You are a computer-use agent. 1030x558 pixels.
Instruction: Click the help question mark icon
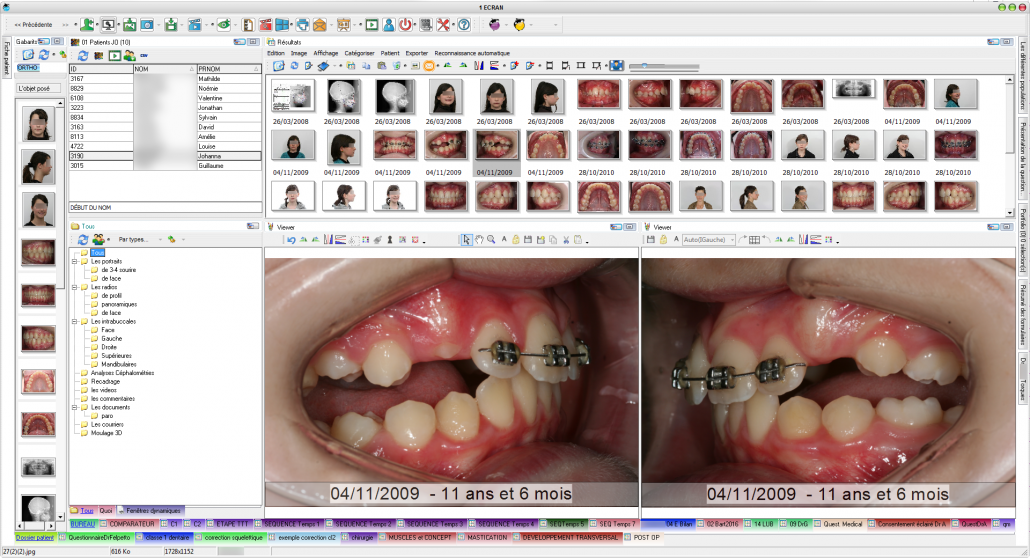464,24
